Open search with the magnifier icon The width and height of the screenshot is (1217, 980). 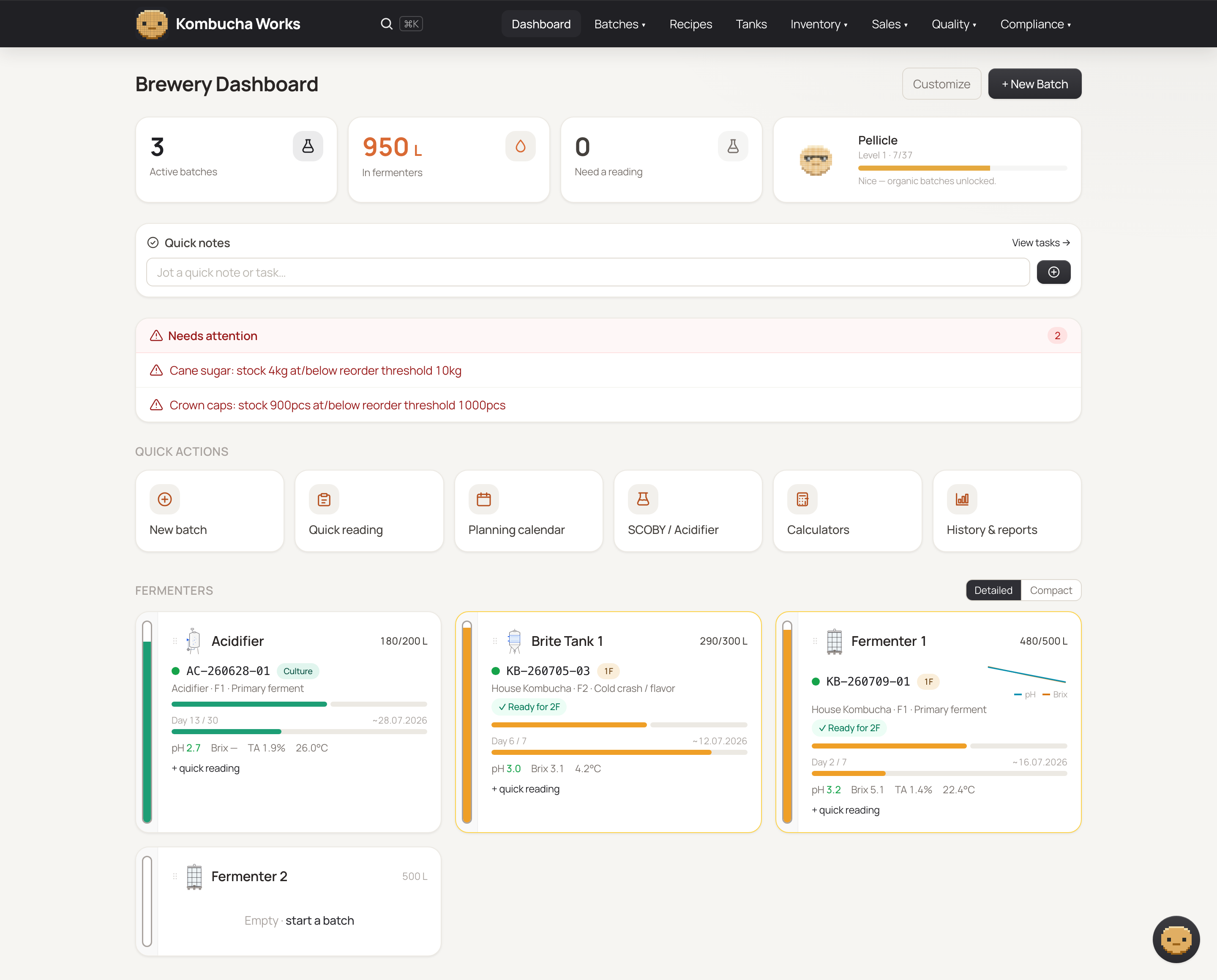[386, 24]
